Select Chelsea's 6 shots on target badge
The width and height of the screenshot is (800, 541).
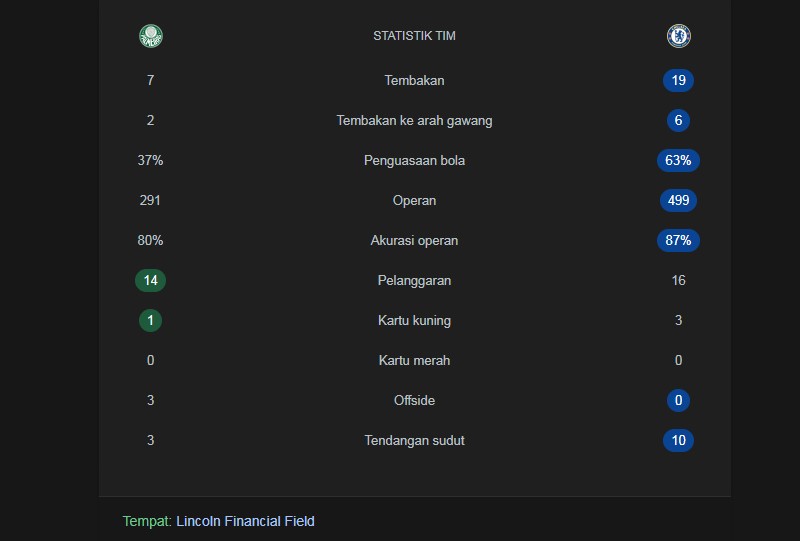678,120
